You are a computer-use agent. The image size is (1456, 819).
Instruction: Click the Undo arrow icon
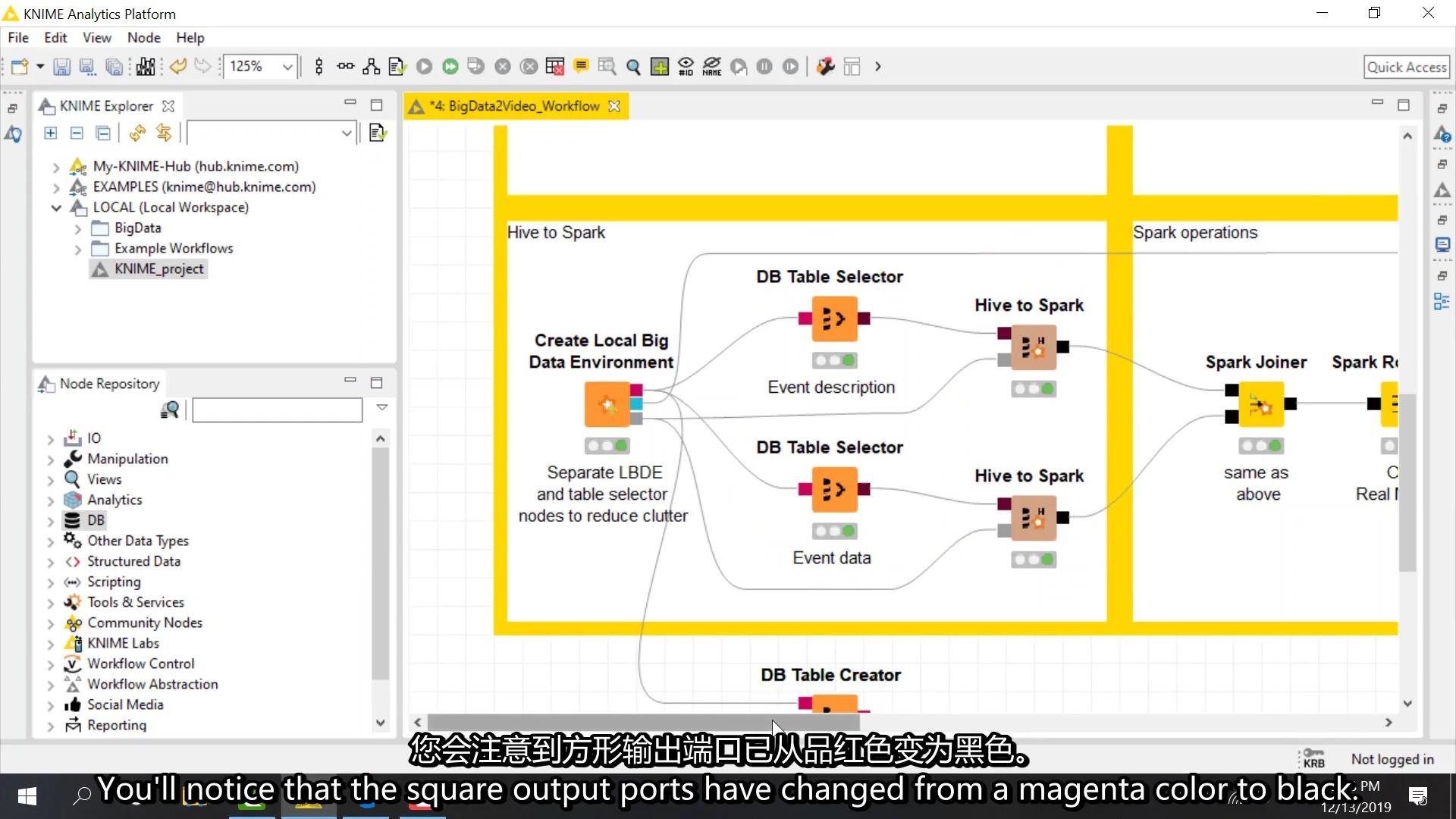click(178, 67)
